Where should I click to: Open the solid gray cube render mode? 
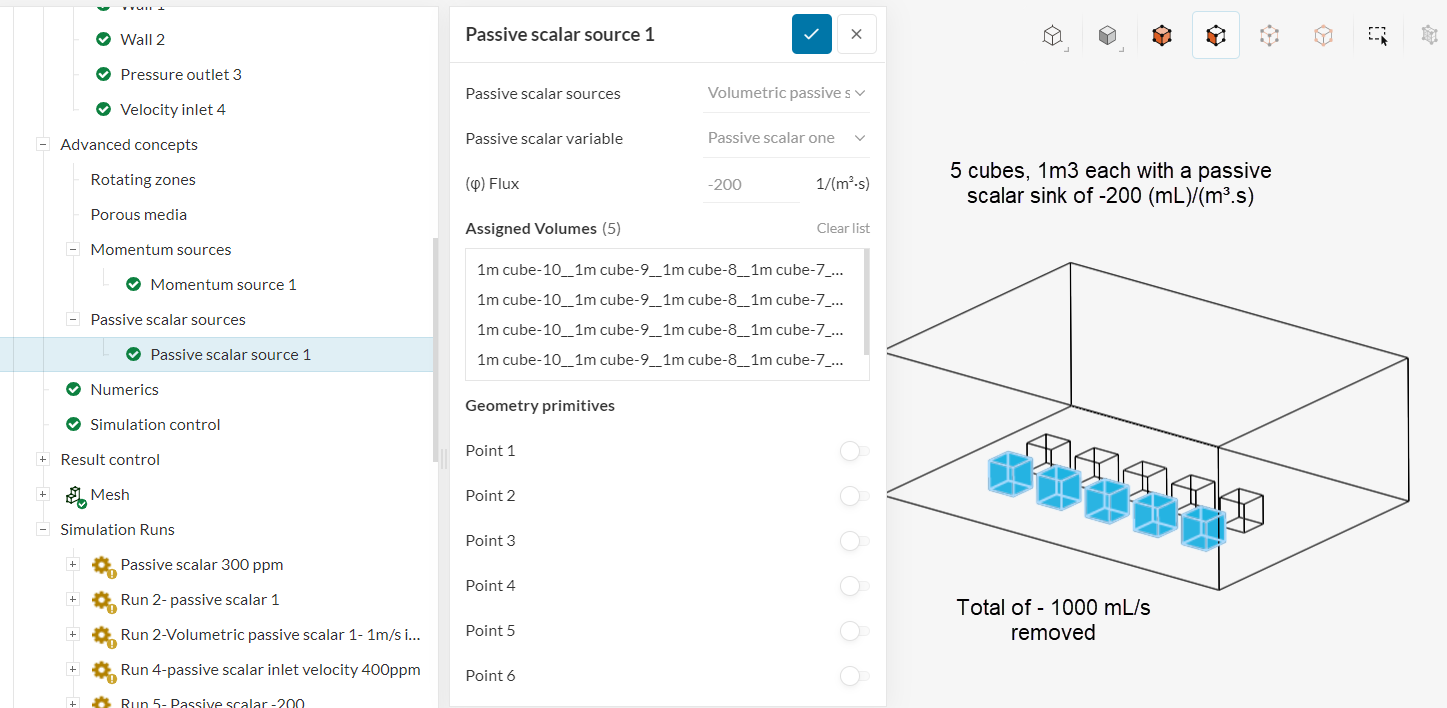pos(1107,36)
